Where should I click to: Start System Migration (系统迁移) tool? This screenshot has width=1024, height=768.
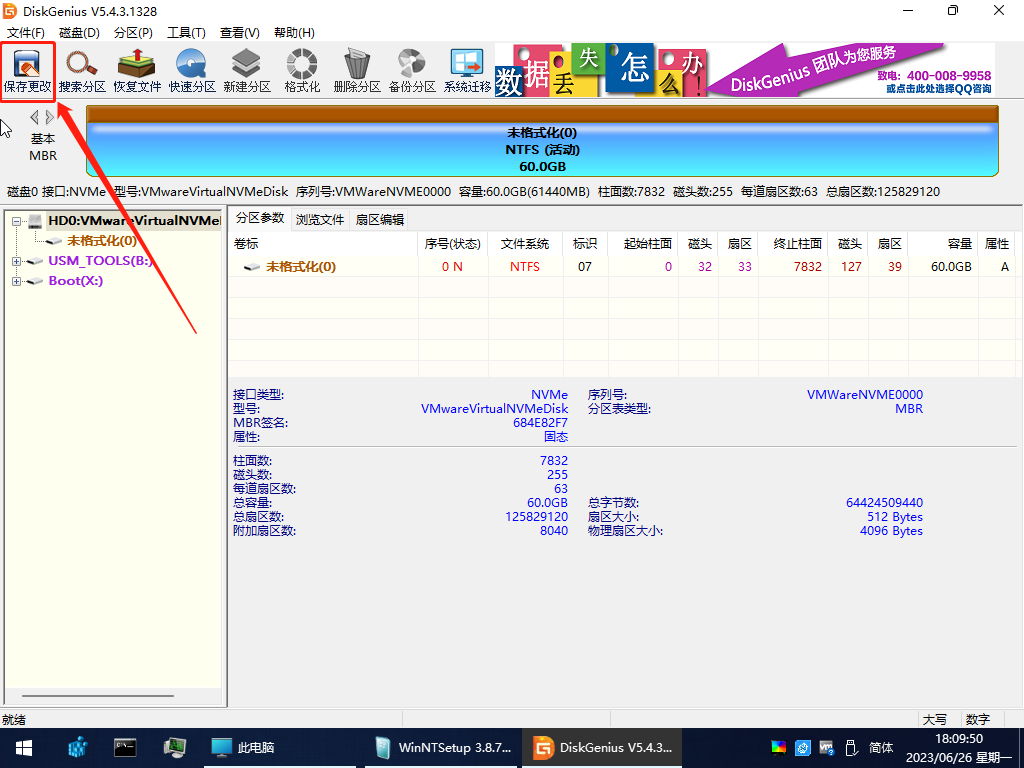[467, 71]
